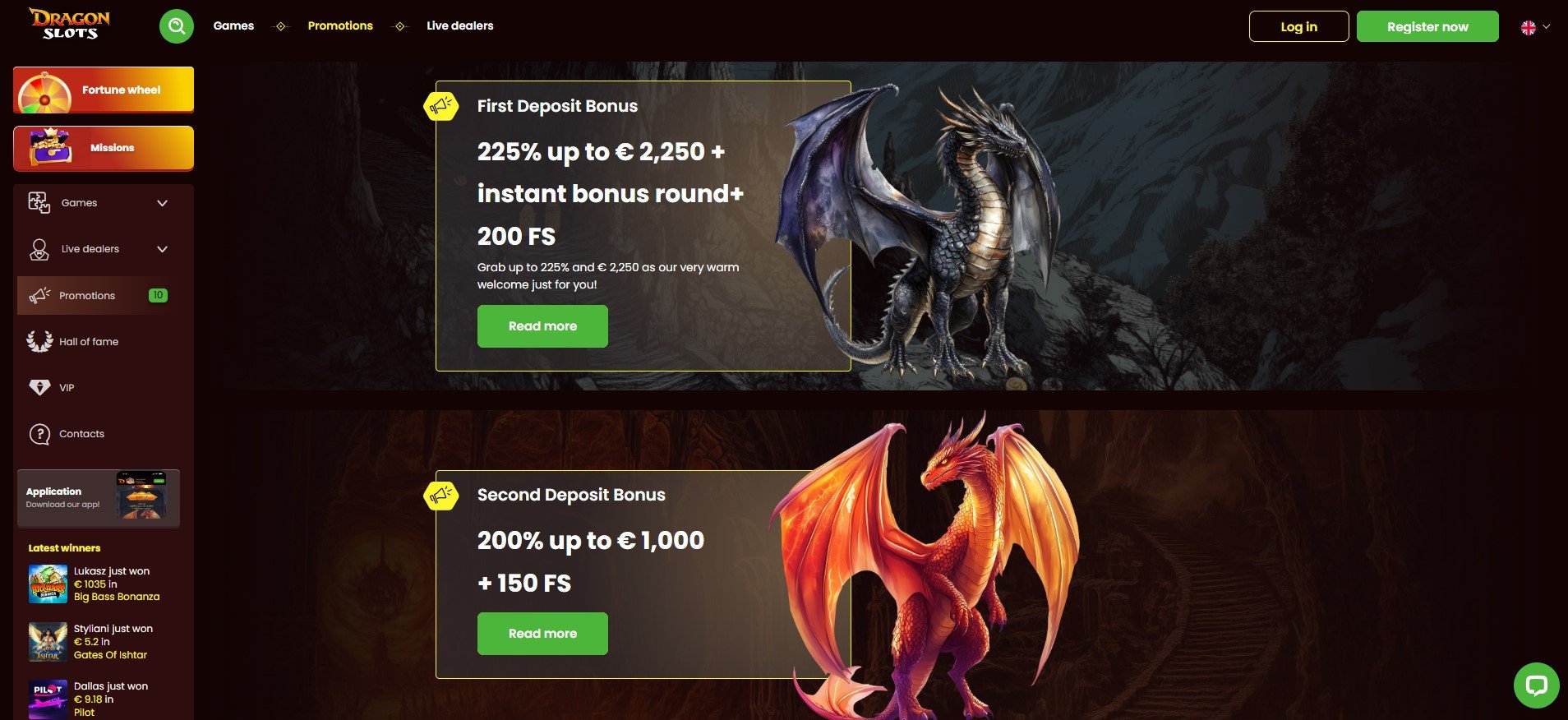Read more about First Deposit Bonus
This screenshot has width=1568, height=720.
pyautogui.click(x=542, y=326)
